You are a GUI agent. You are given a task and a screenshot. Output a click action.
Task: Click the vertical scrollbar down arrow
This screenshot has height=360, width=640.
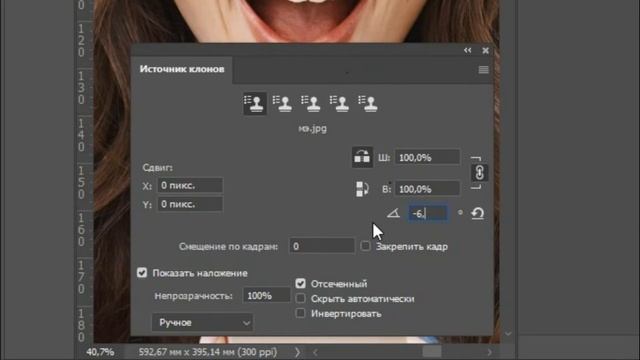coord(508,334)
